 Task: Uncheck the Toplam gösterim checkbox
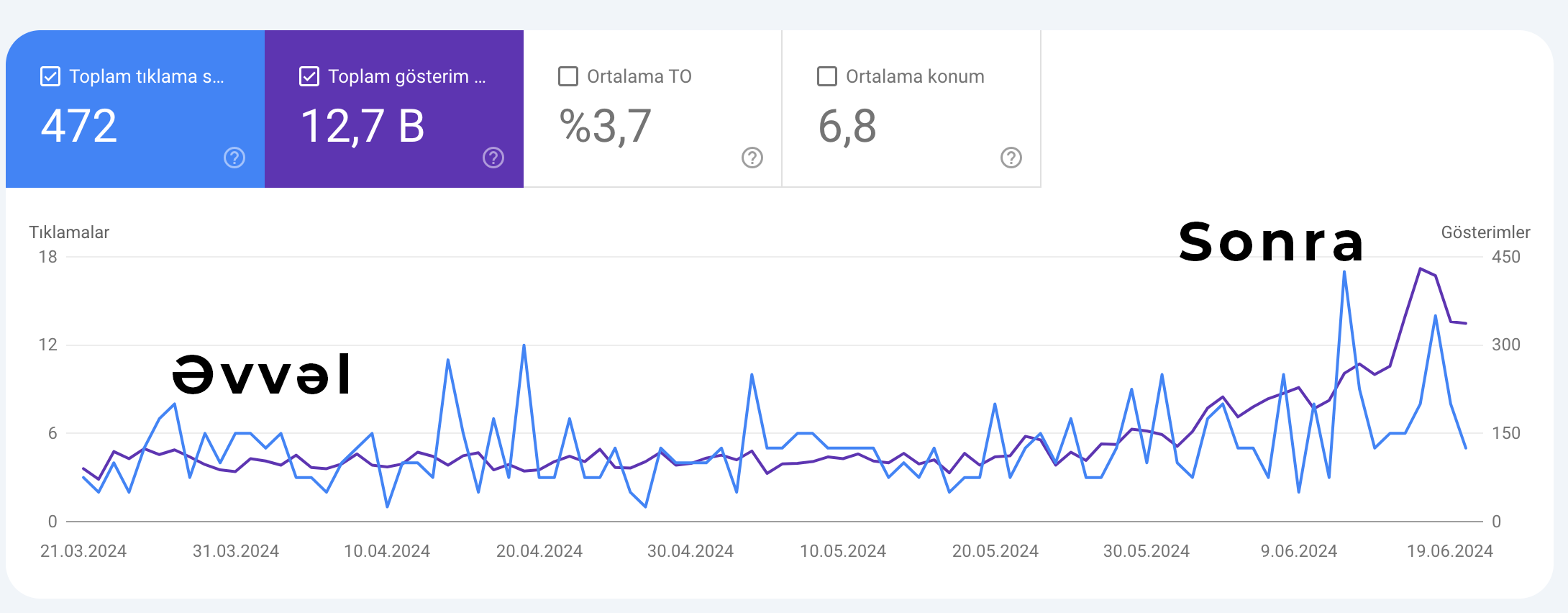tap(309, 76)
